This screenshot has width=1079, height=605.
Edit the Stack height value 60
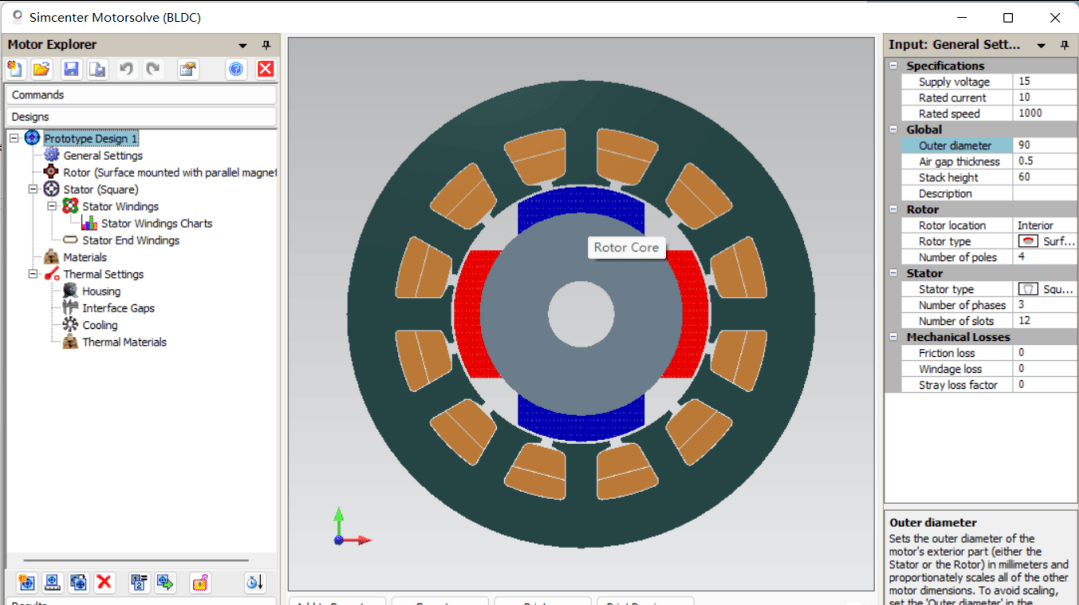point(1045,177)
